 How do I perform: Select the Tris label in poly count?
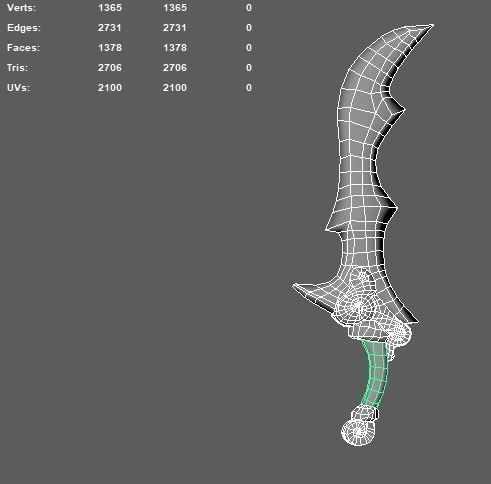coord(17,68)
